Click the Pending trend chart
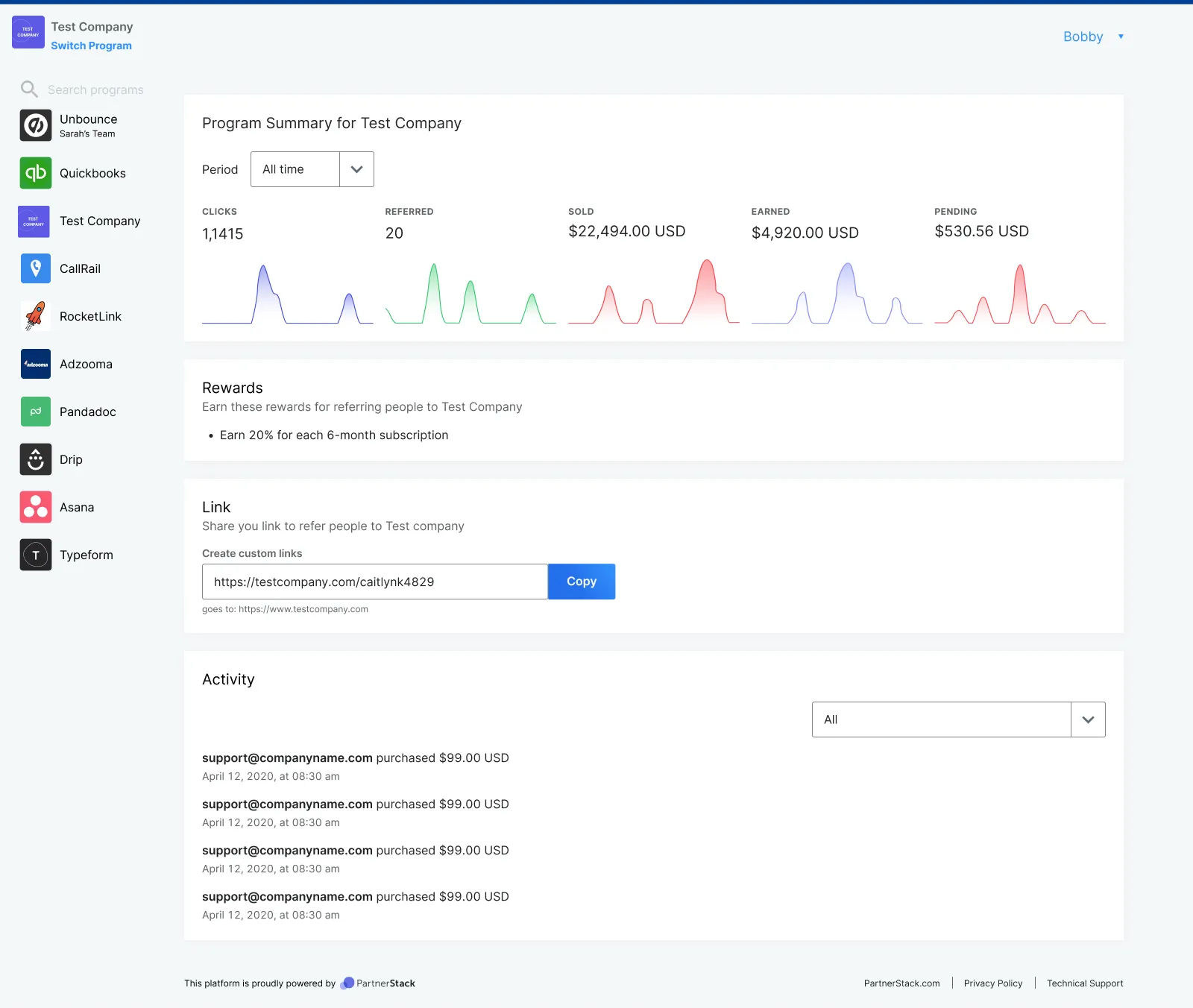This screenshot has width=1193, height=1008. point(1020,293)
